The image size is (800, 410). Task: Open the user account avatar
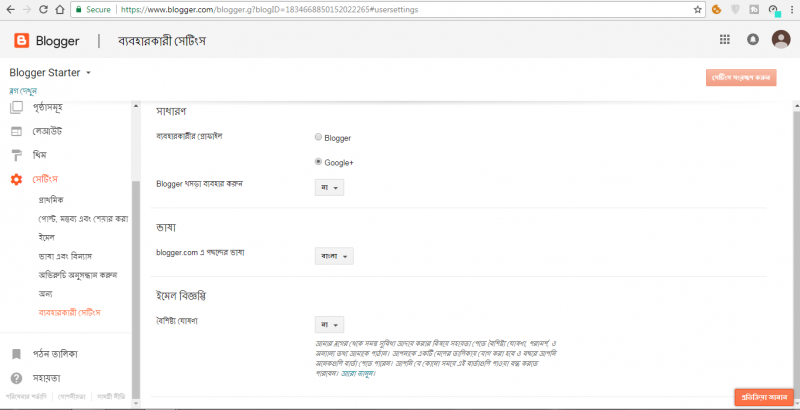point(780,40)
